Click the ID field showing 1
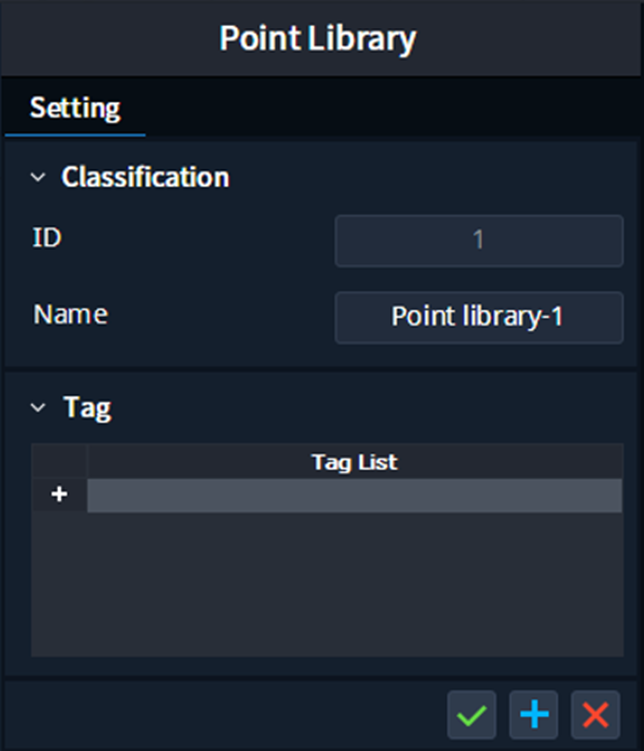Viewport: 644px width, 751px height. click(x=479, y=240)
